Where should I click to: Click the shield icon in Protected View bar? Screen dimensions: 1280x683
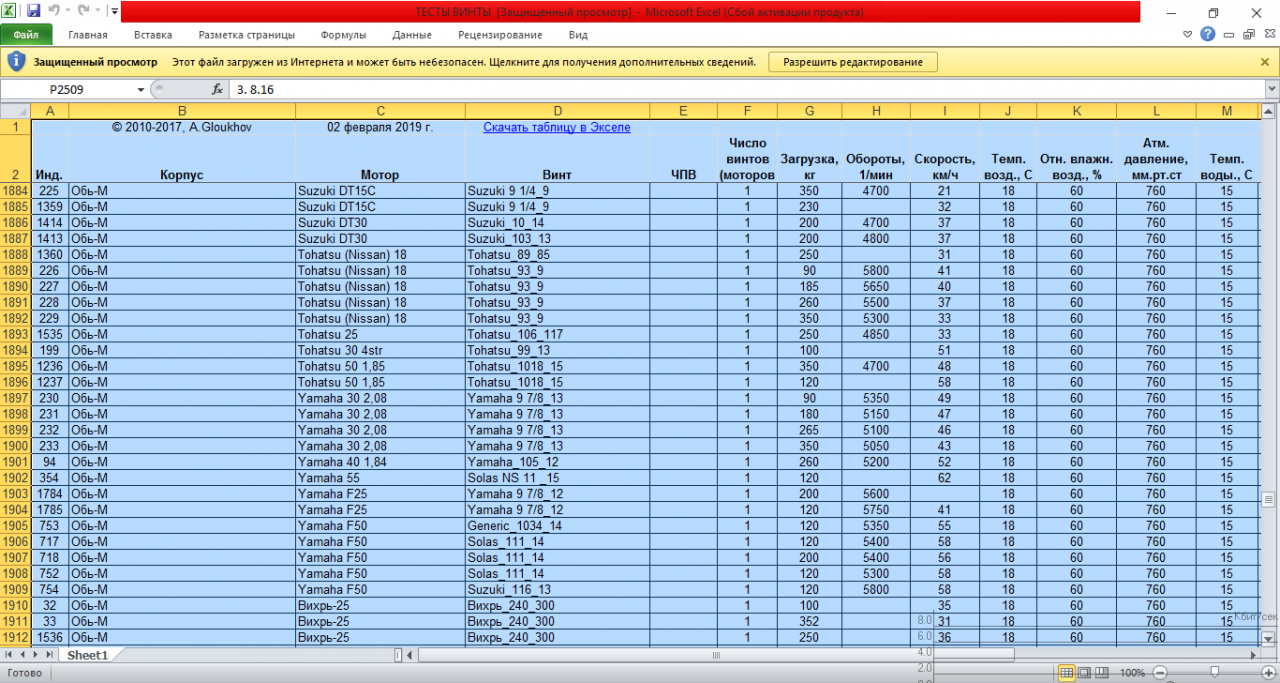[x=16, y=62]
